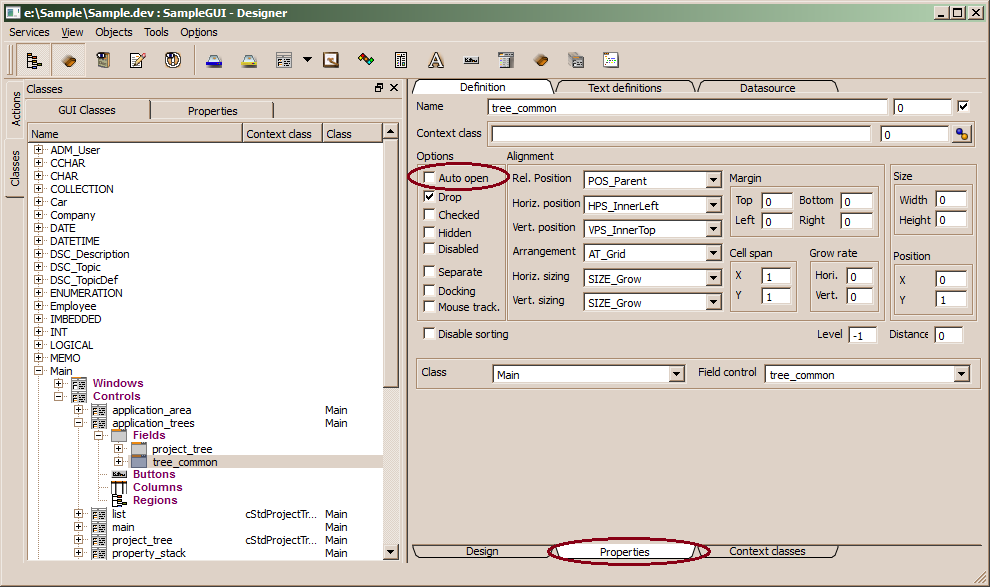The width and height of the screenshot is (990, 587).
Task: Click the yellow printer icon in the toolbar
Action: 249,60
